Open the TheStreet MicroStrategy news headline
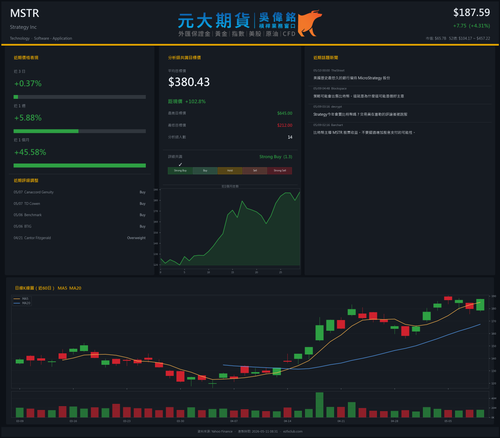 coord(351,78)
